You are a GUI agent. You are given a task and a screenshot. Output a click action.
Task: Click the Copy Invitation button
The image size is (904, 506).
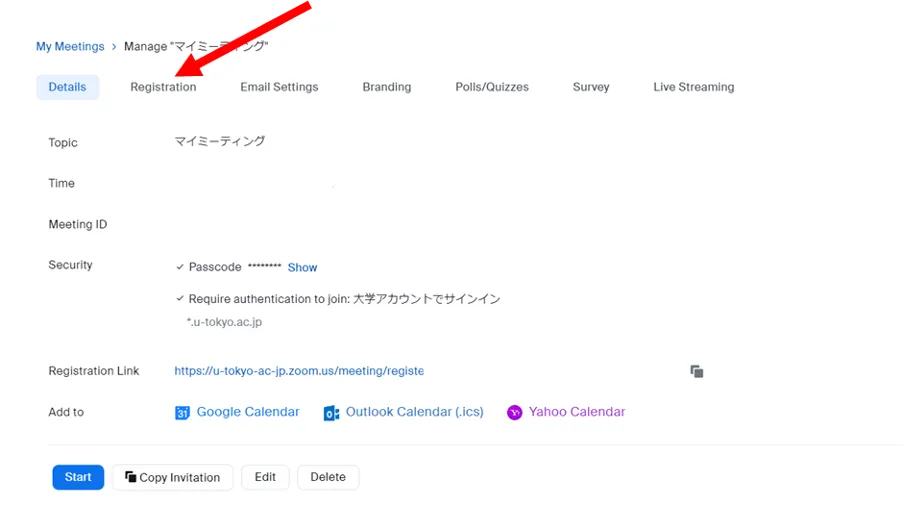click(x=172, y=477)
